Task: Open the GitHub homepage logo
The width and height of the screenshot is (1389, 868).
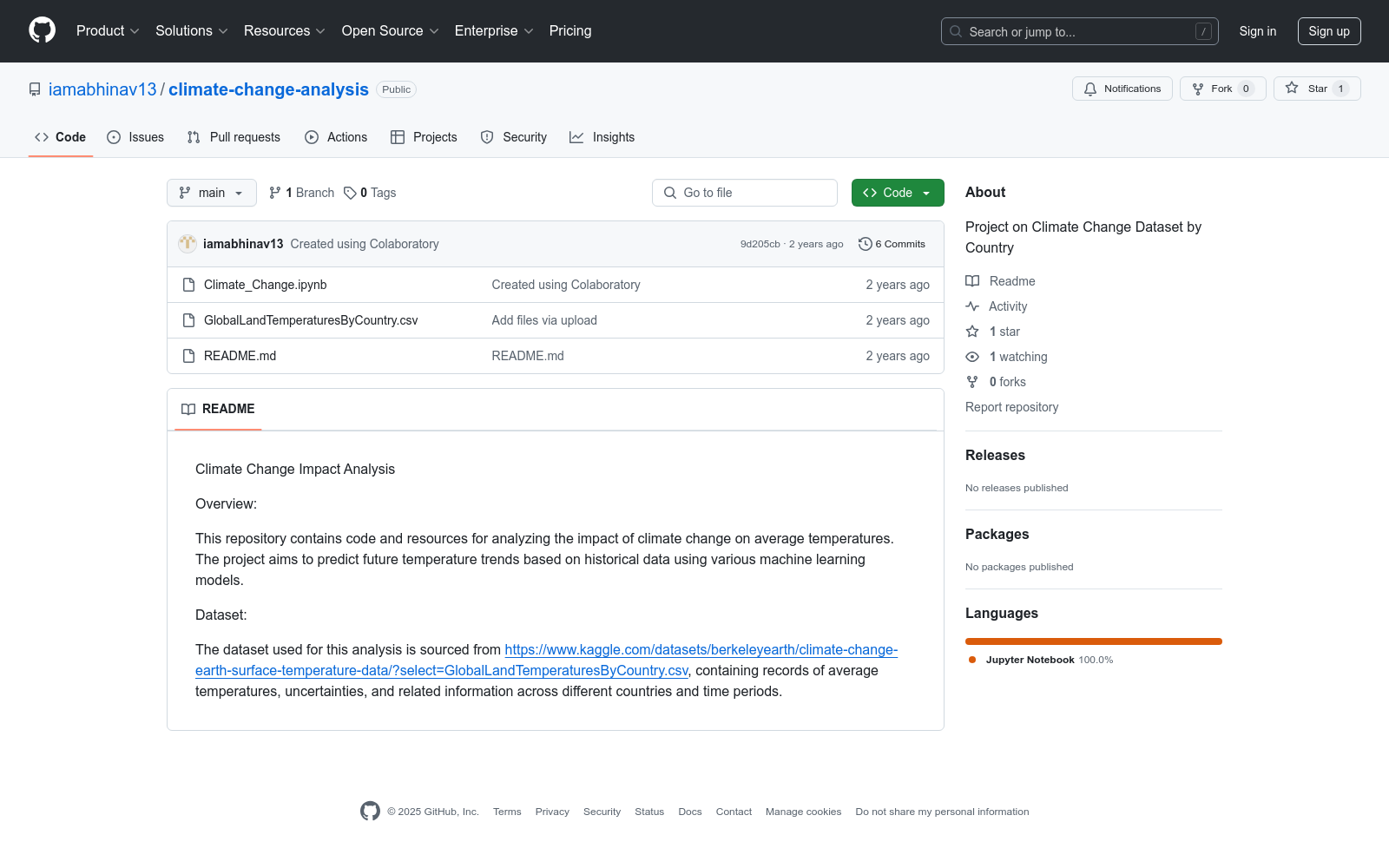Action: [x=42, y=30]
